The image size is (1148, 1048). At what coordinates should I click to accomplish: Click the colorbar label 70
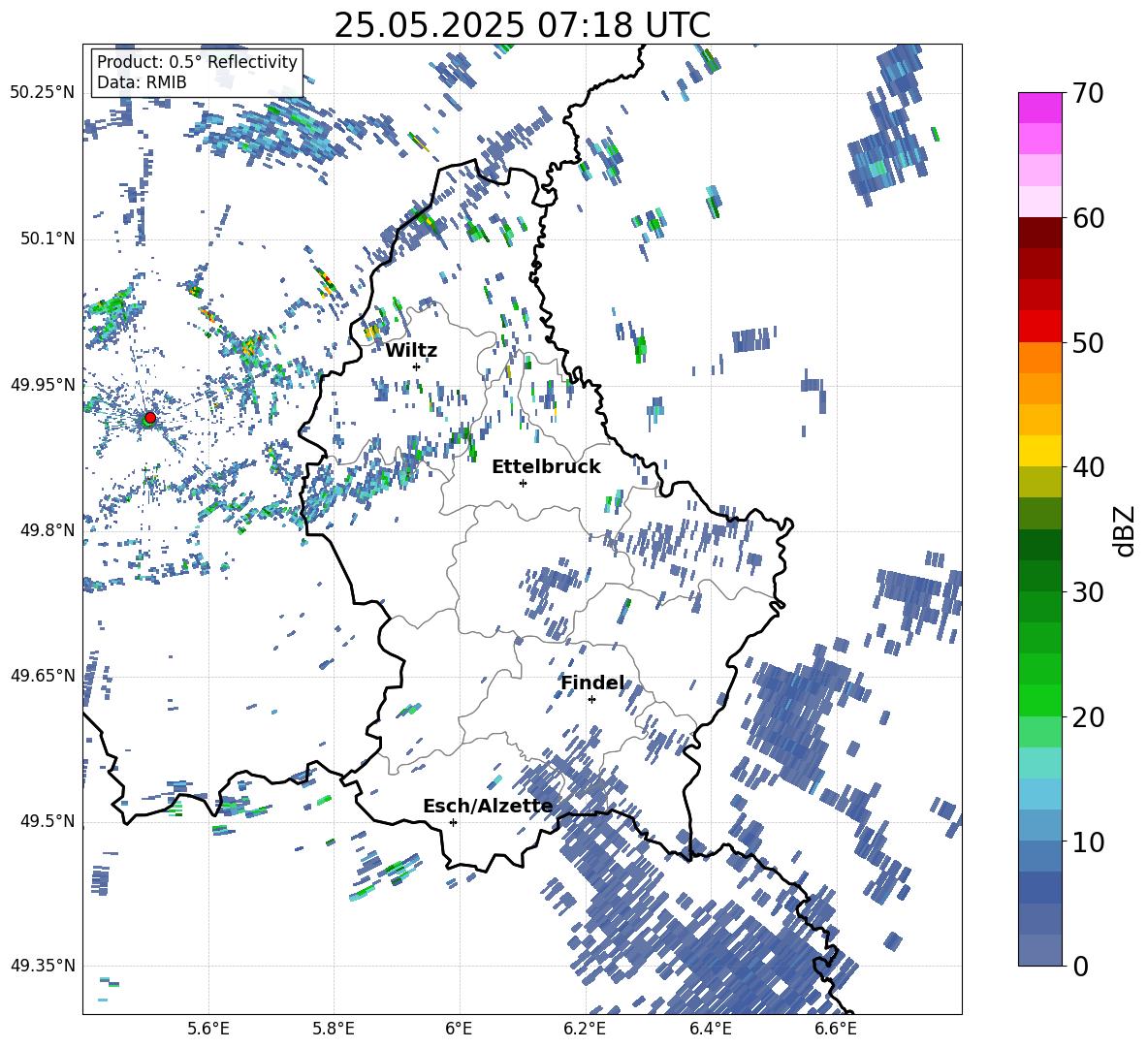click(x=1088, y=93)
